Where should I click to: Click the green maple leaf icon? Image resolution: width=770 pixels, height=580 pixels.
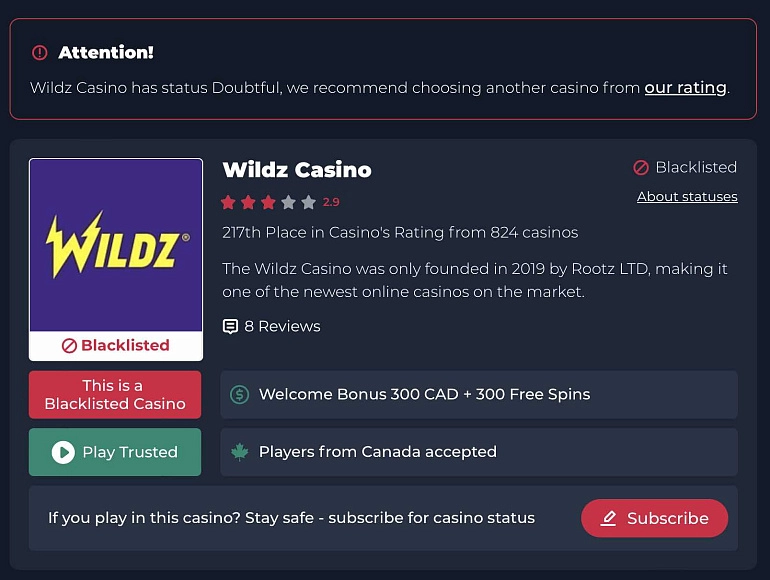[240, 452]
